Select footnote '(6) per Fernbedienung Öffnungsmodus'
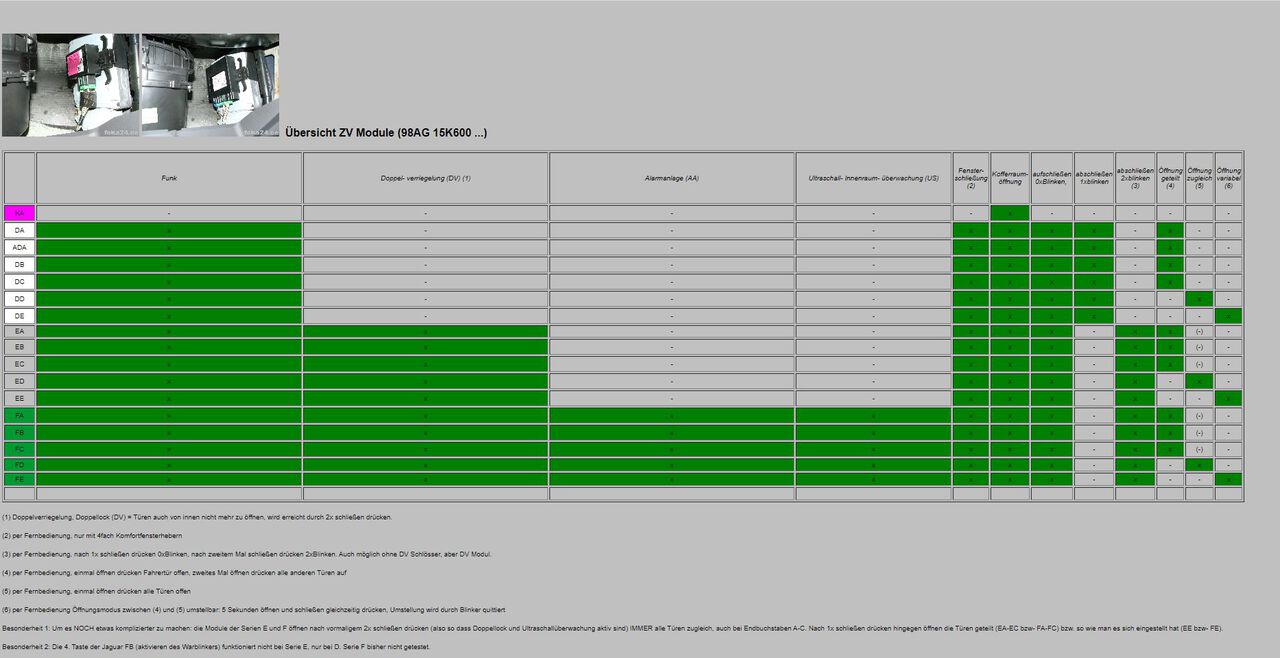Screen dimensions: 1280x658 pyautogui.click(x=254, y=610)
